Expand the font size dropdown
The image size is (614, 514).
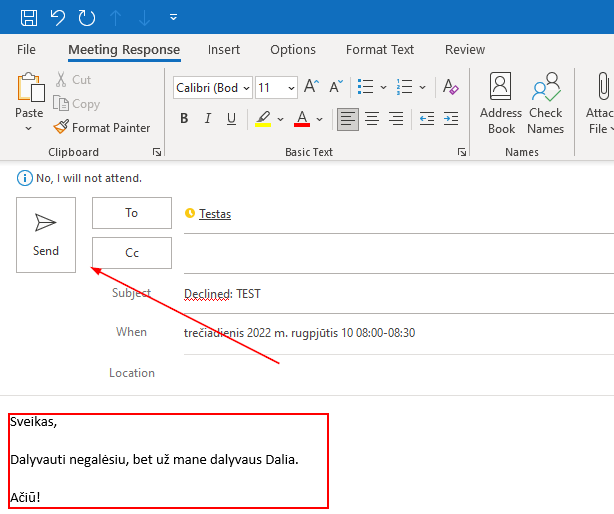[290, 88]
